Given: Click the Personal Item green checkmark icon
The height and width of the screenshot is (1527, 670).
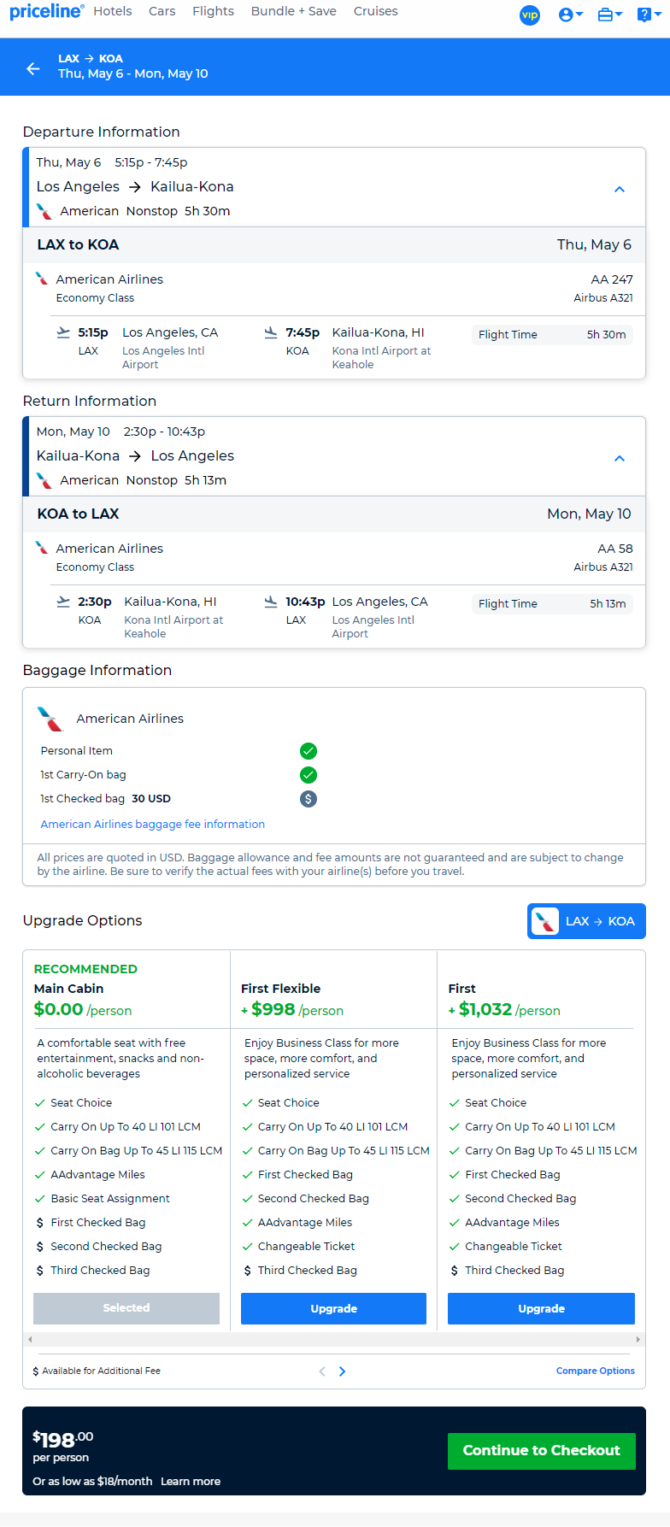Looking at the screenshot, I should 308,751.
